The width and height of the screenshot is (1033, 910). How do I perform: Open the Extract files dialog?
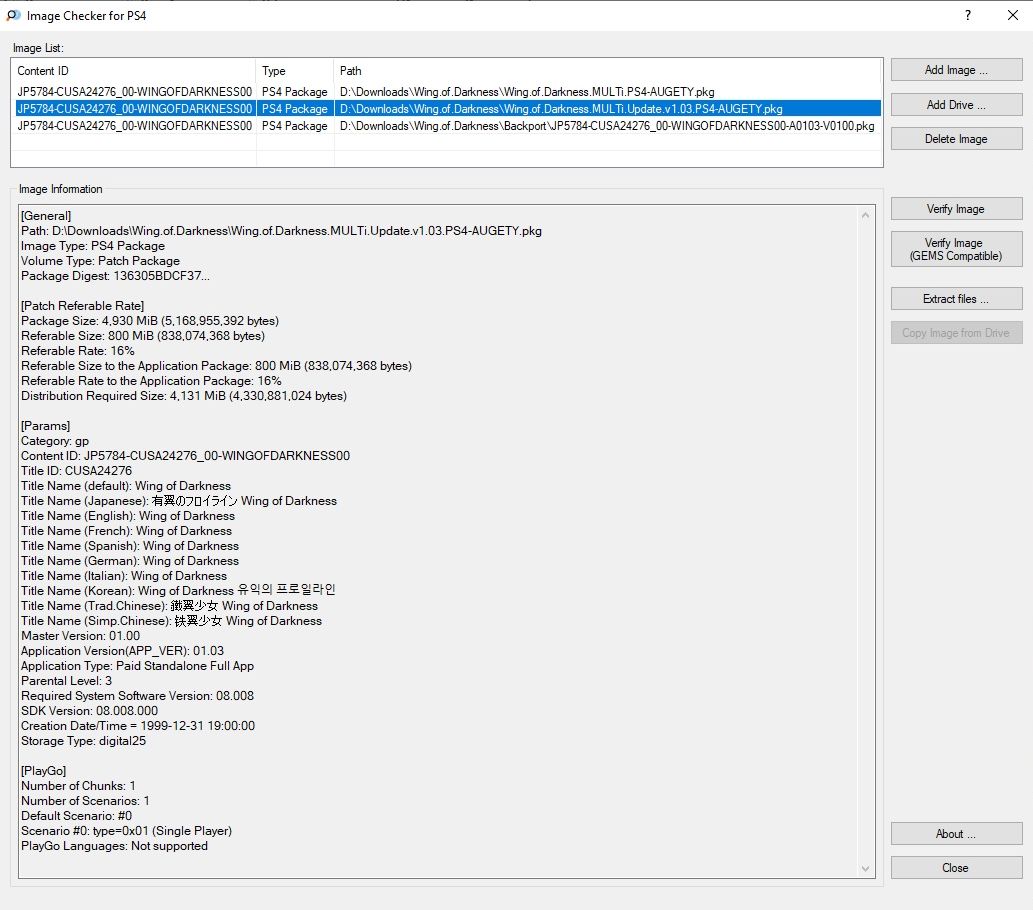pyautogui.click(x=956, y=299)
